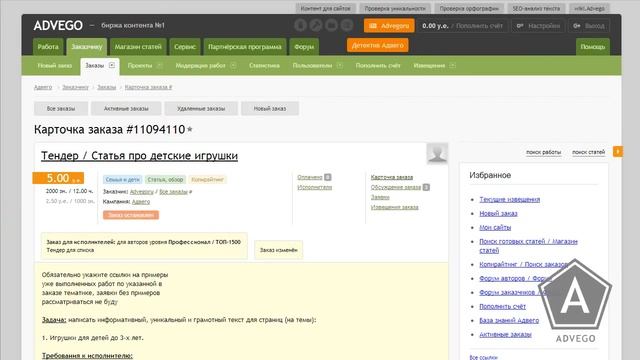Open the Форум tab
This screenshot has width=640, height=360.
(304, 47)
